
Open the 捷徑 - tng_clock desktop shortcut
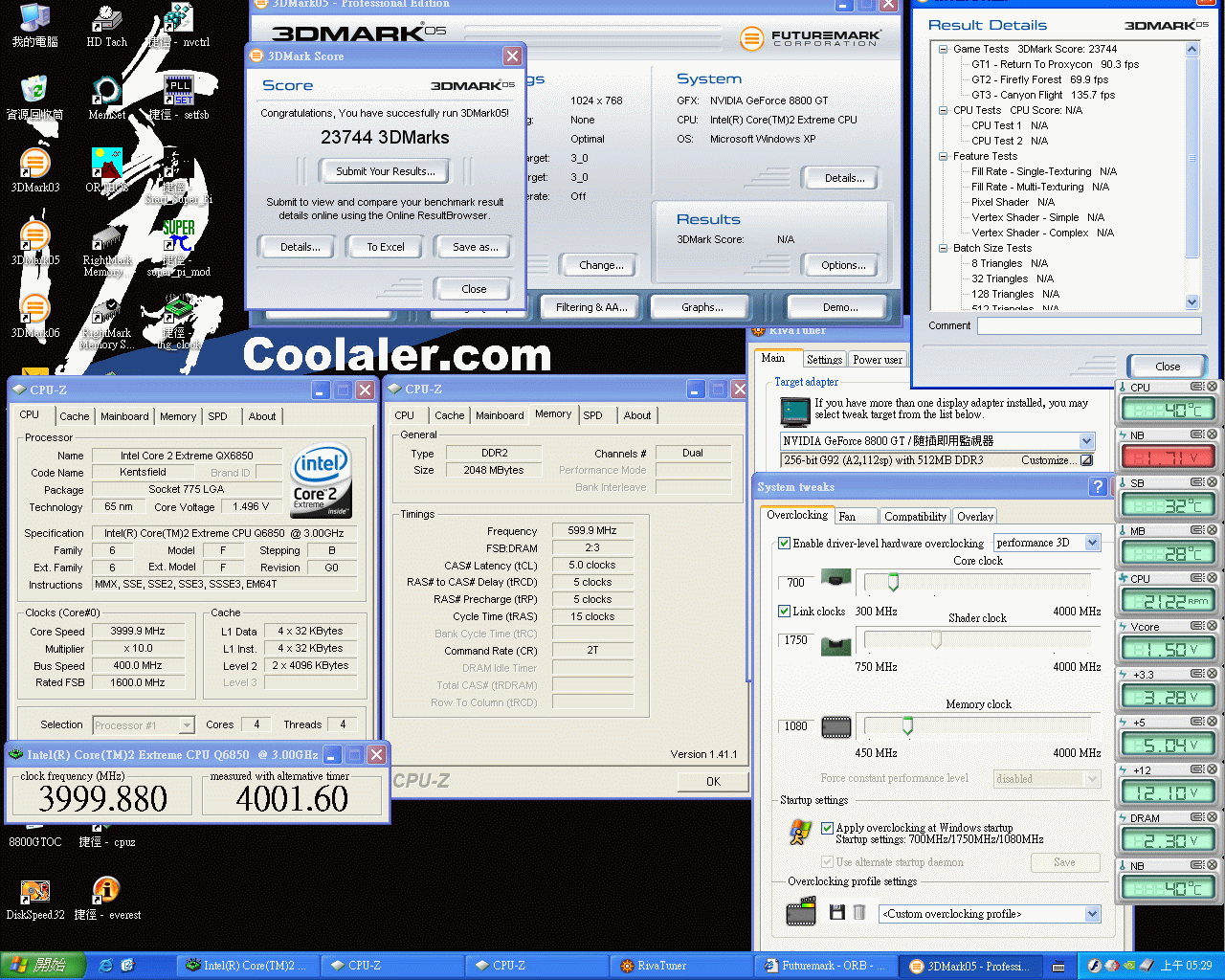pos(178,322)
